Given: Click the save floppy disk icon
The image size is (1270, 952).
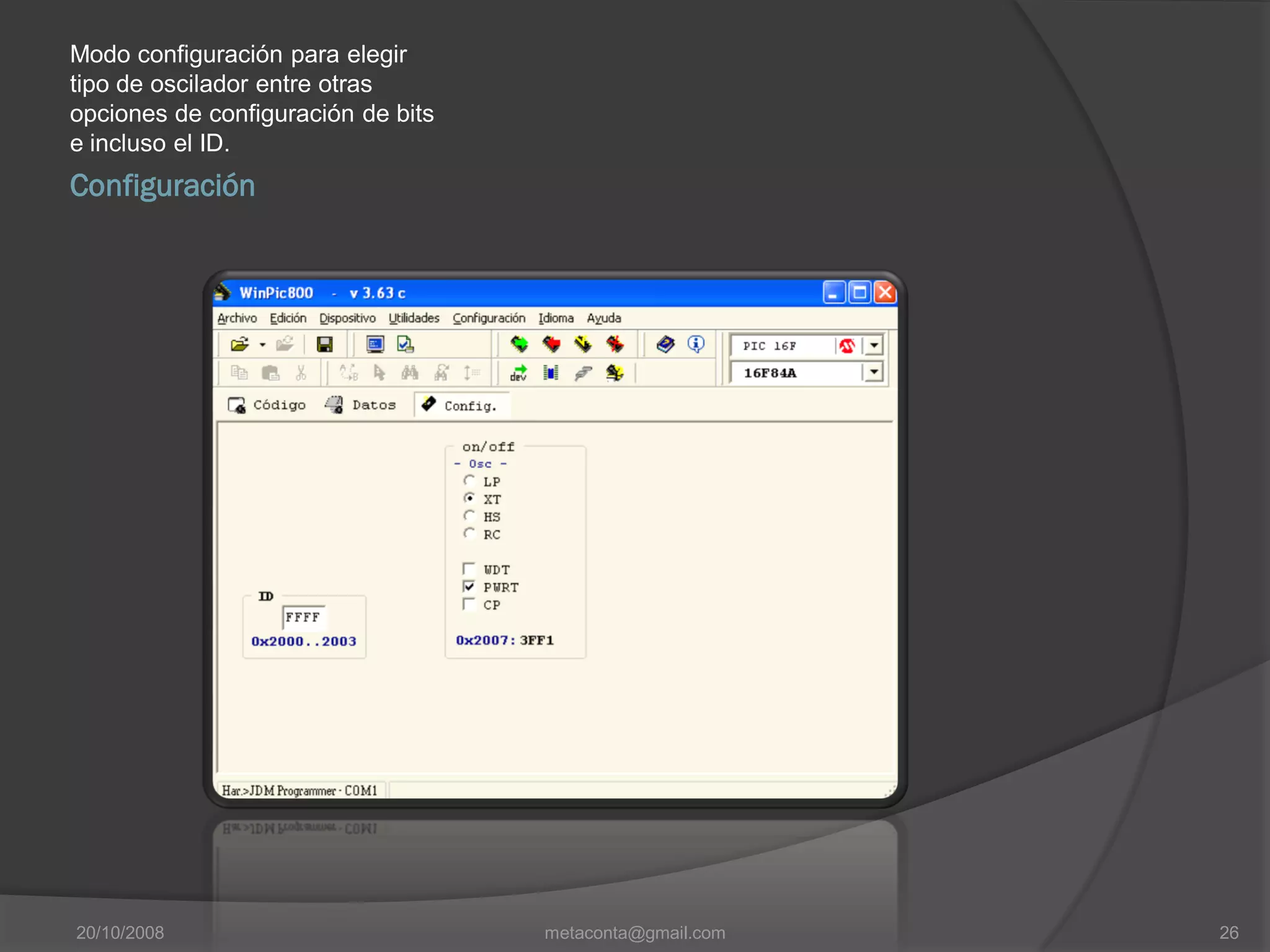Looking at the screenshot, I should coord(324,344).
